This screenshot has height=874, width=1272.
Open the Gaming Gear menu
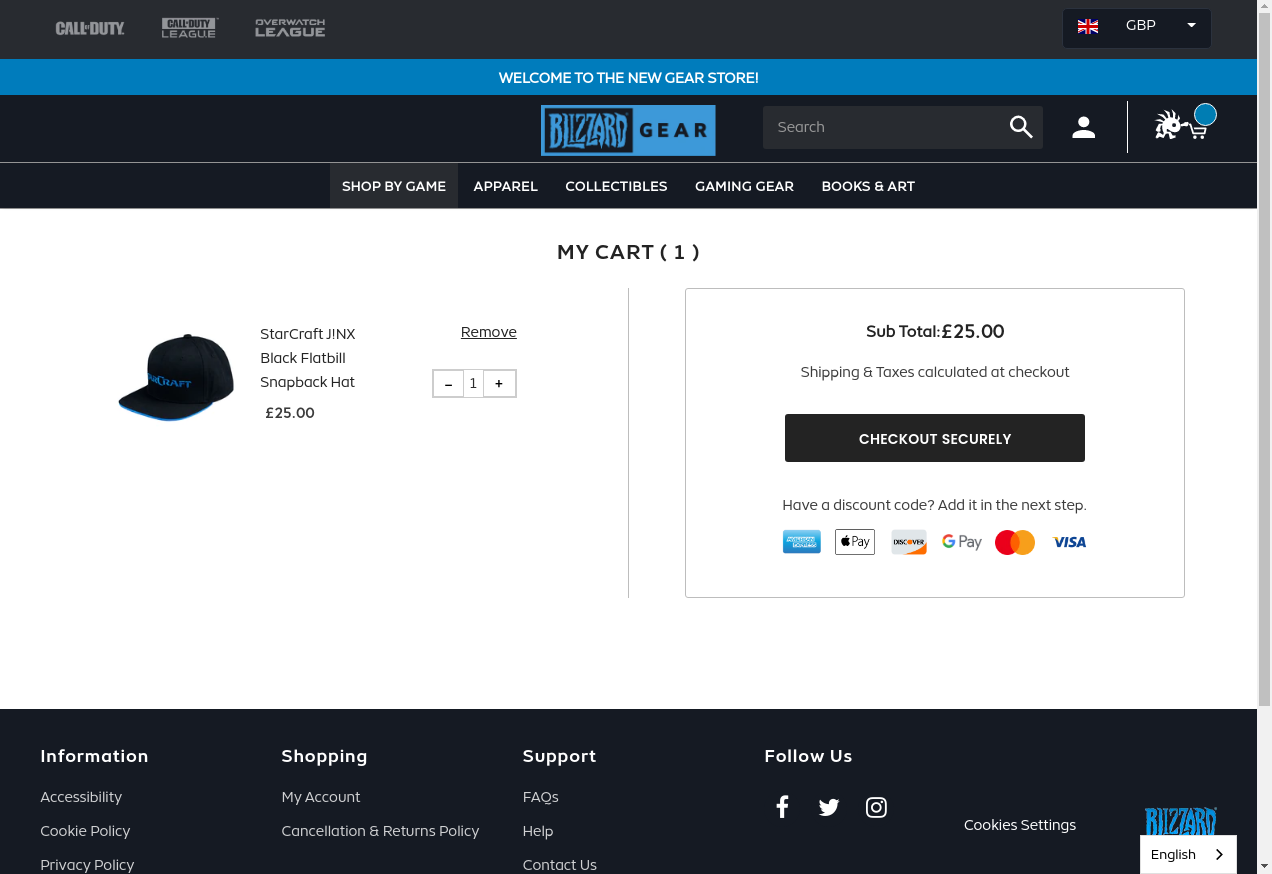pyautogui.click(x=744, y=186)
